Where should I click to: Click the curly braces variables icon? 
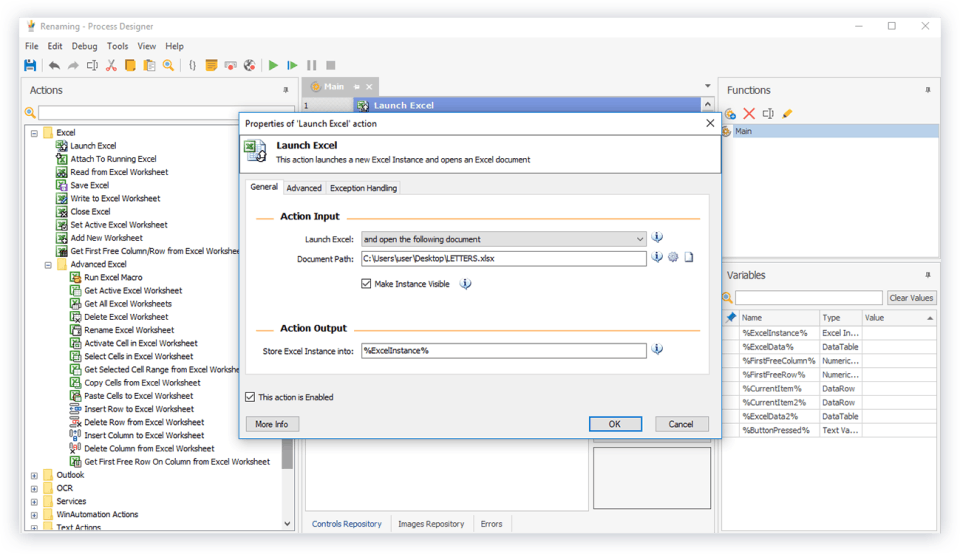click(192, 65)
